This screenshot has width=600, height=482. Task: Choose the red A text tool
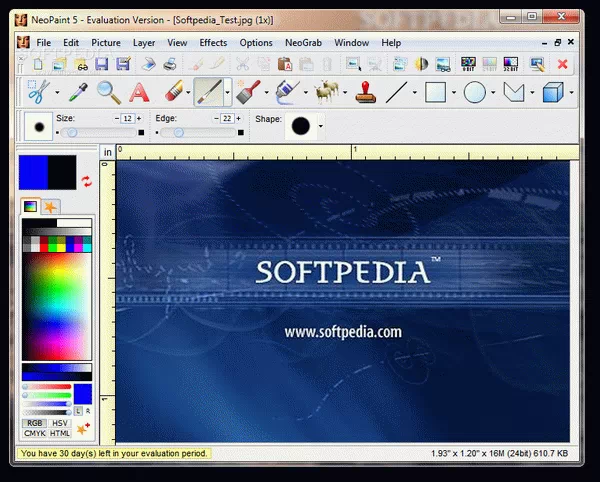tap(139, 92)
